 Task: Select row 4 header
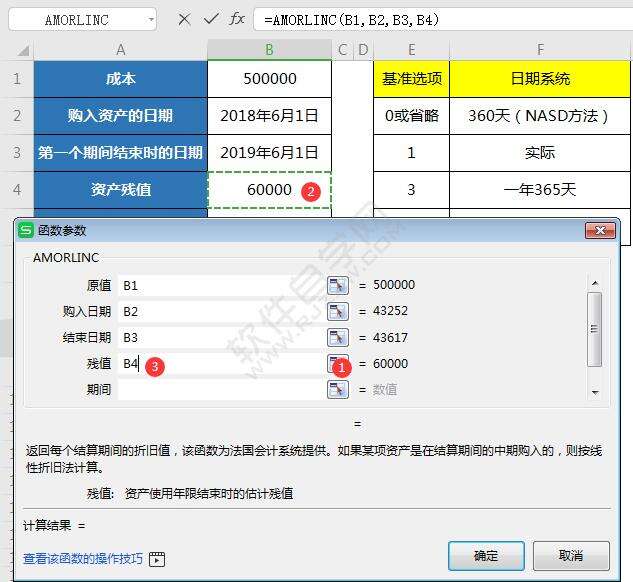click(17, 189)
